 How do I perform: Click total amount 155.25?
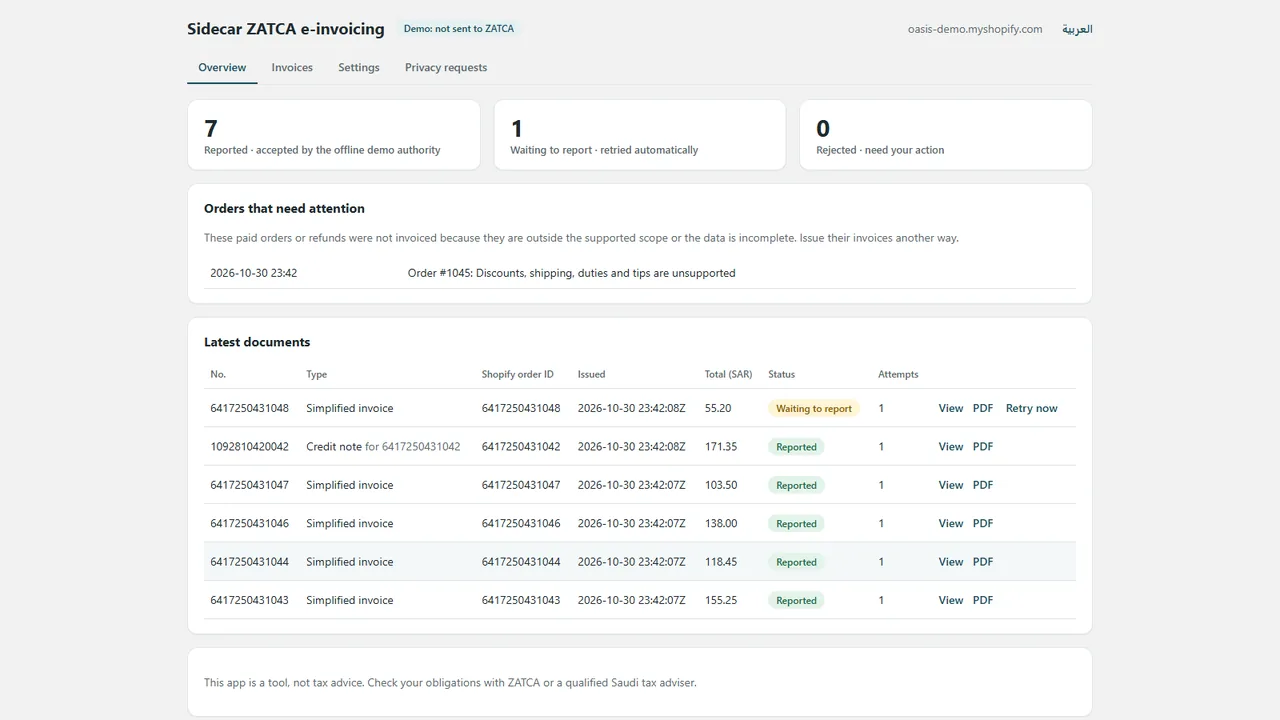[x=721, y=600]
